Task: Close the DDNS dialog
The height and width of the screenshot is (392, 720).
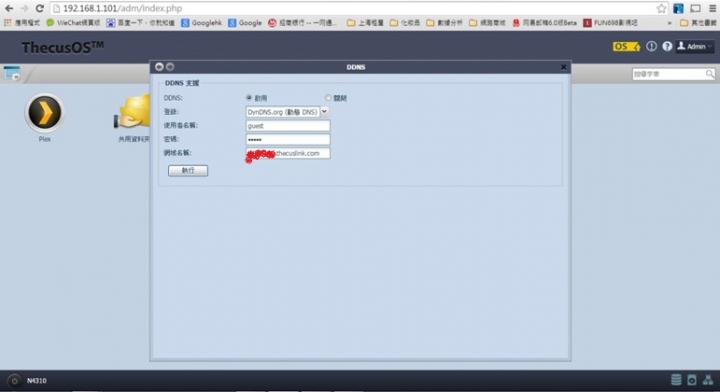Action: point(563,67)
